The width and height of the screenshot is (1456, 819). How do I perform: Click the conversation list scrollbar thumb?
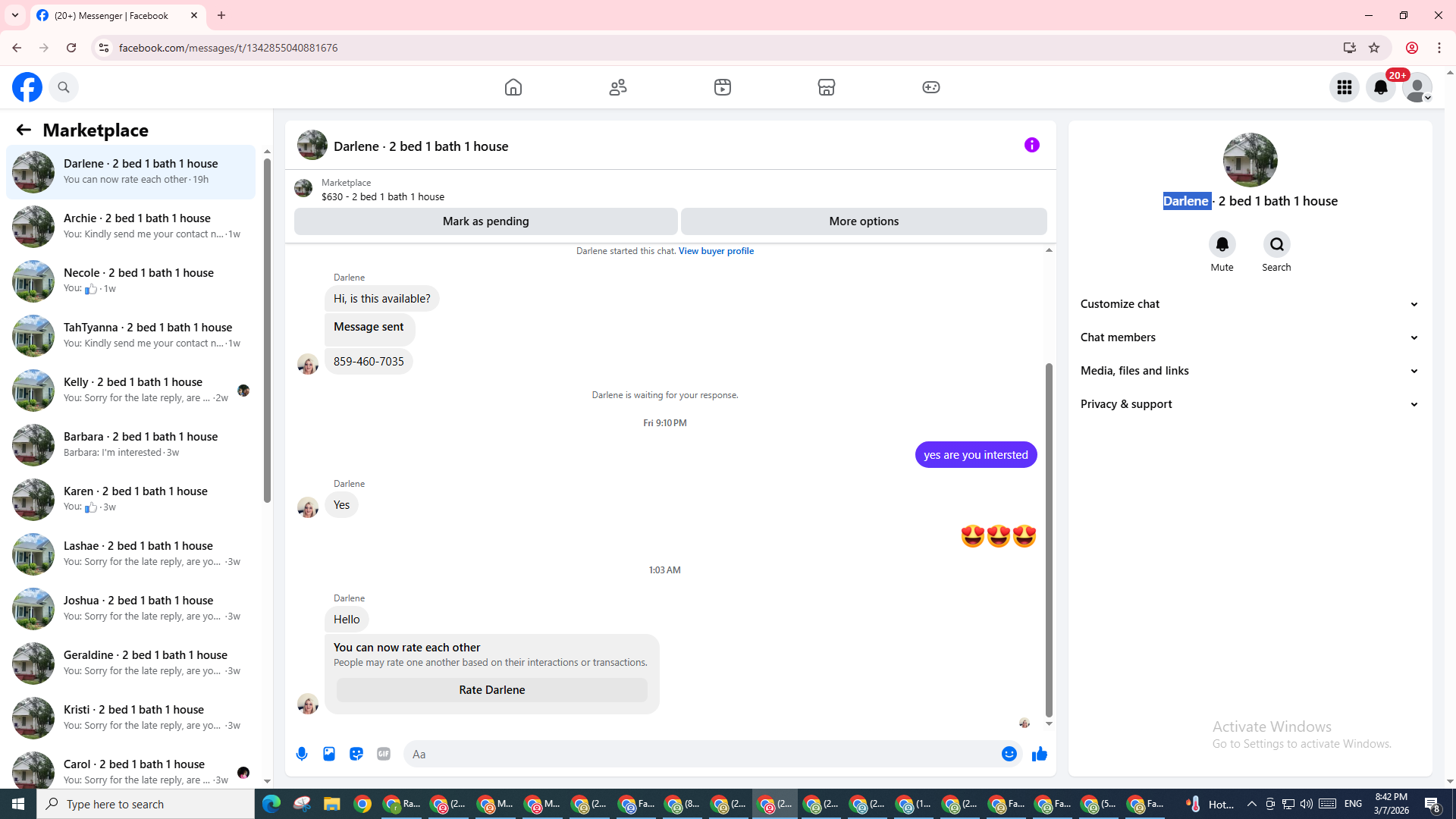(267, 330)
